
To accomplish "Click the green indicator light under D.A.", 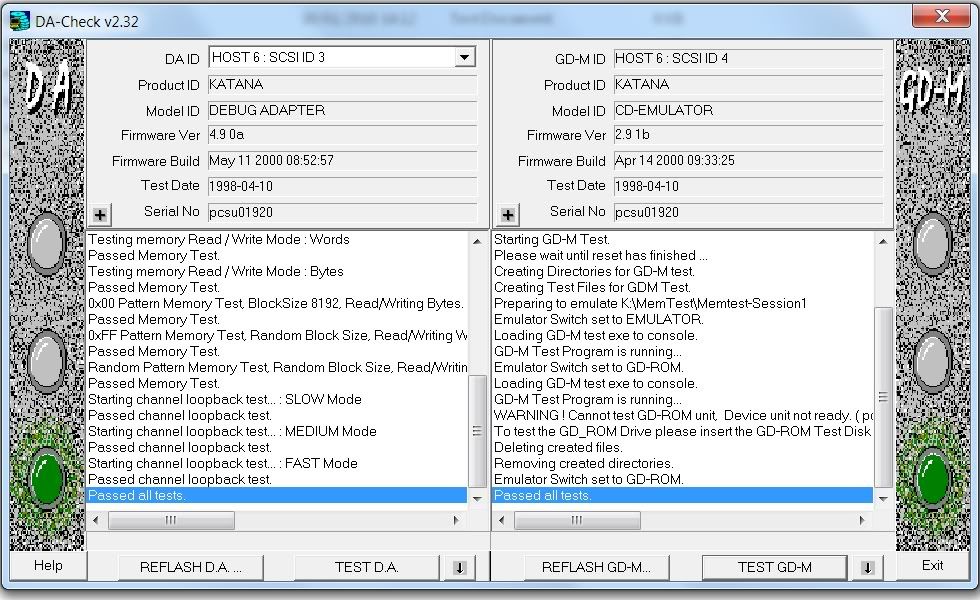I will click(47, 478).
